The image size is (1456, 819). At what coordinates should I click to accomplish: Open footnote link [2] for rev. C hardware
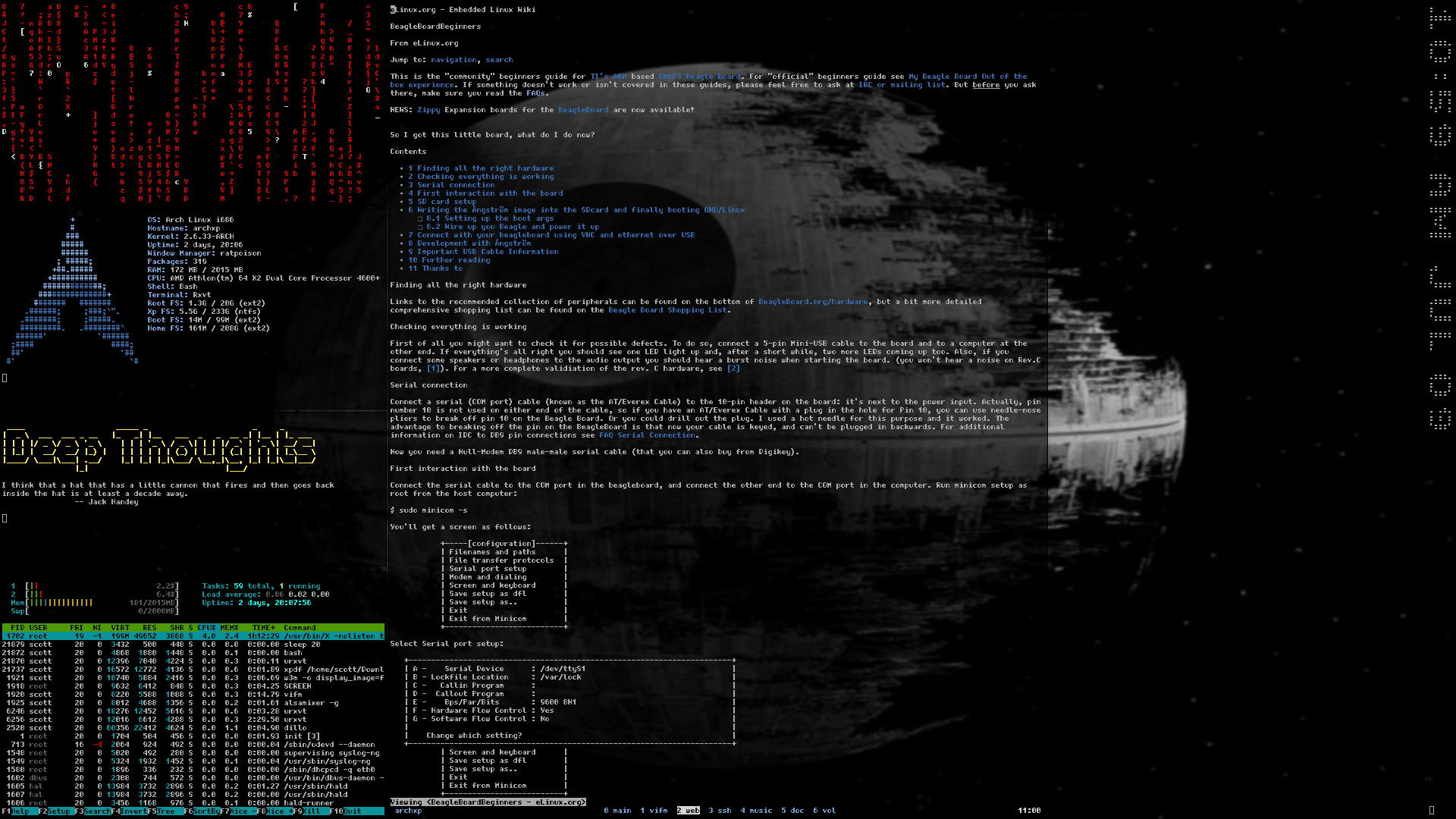pyautogui.click(x=733, y=369)
